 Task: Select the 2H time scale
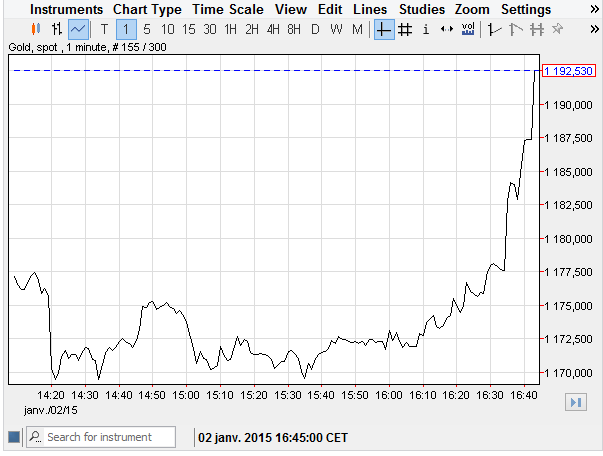(x=252, y=29)
